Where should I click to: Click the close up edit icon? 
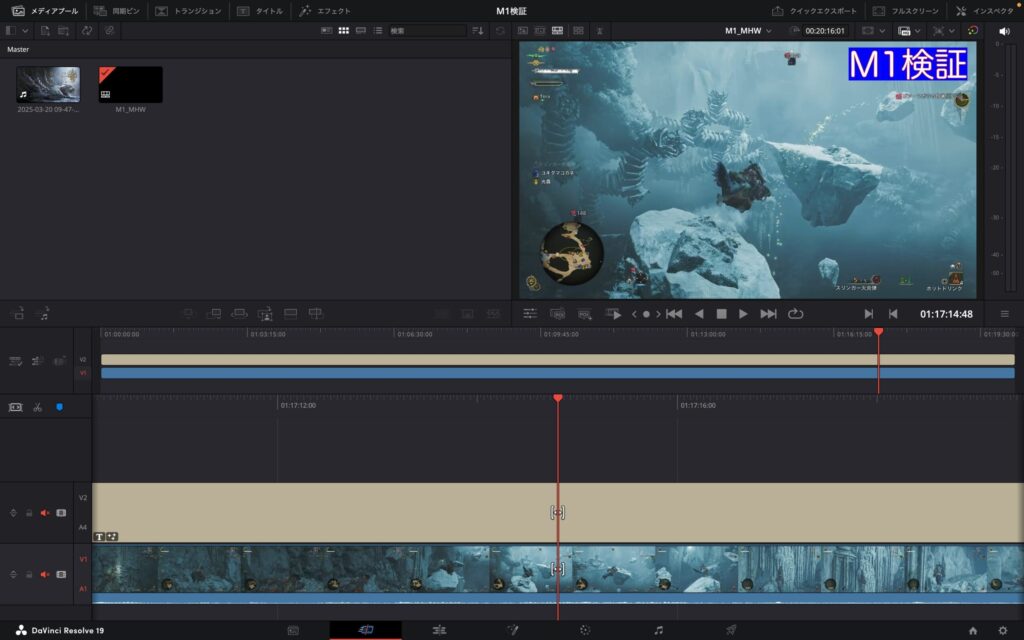pos(264,314)
